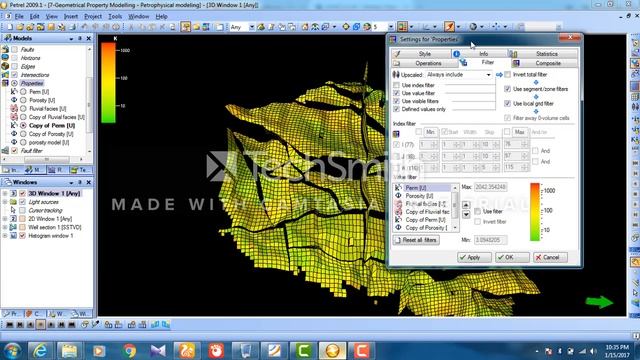The image size is (640, 360).
Task: Click the index filter icon in the Settings dialog
Action: (x=396, y=134)
